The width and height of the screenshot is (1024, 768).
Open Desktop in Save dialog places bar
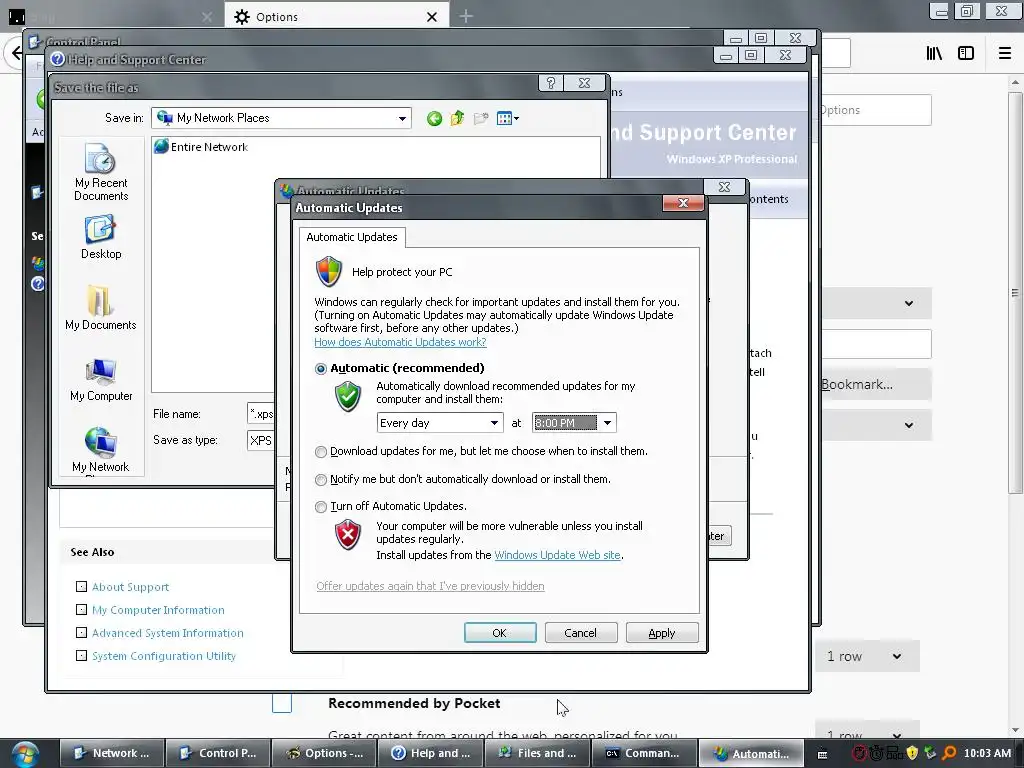[x=101, y=238]
